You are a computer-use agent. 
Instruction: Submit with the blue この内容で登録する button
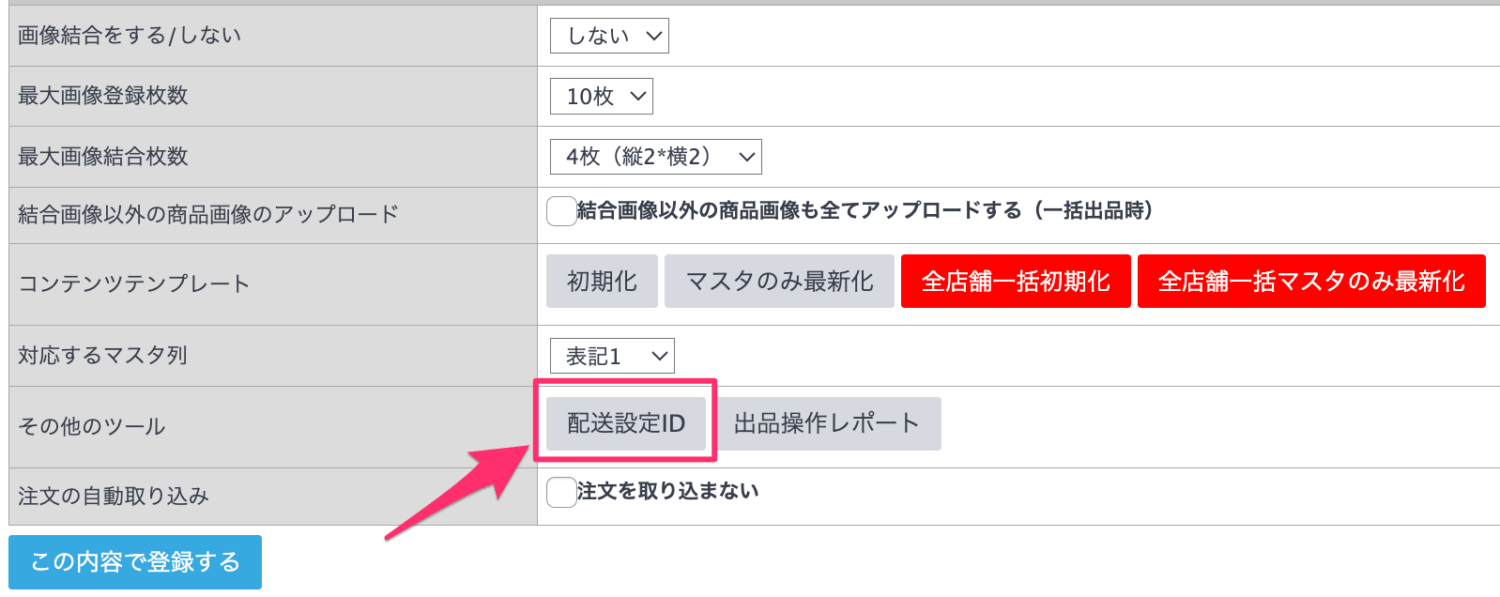[135, 562]
